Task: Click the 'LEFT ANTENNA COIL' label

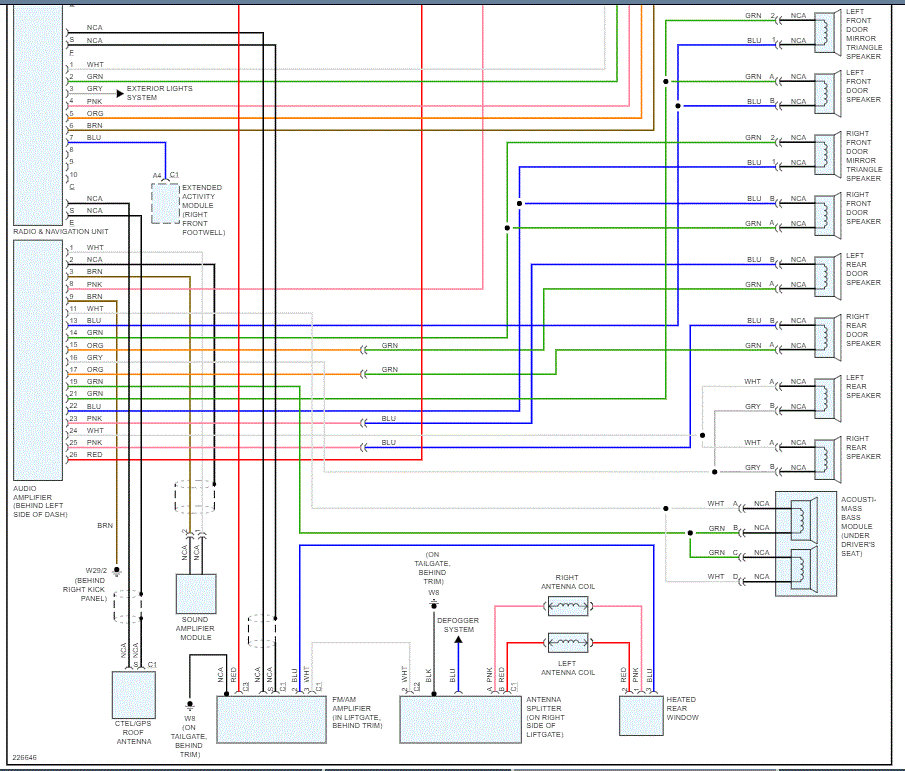Action: click(568, 668)
